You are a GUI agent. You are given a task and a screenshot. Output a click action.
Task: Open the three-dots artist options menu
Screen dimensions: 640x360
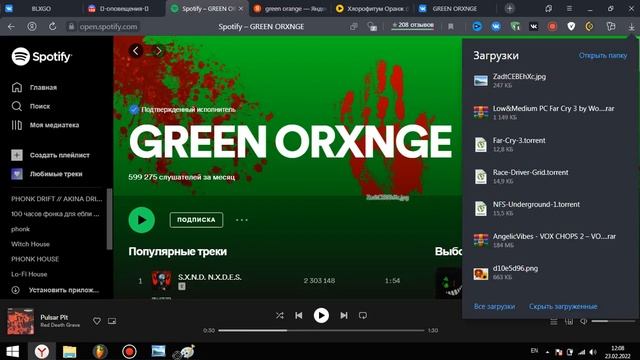pos(242,220)
